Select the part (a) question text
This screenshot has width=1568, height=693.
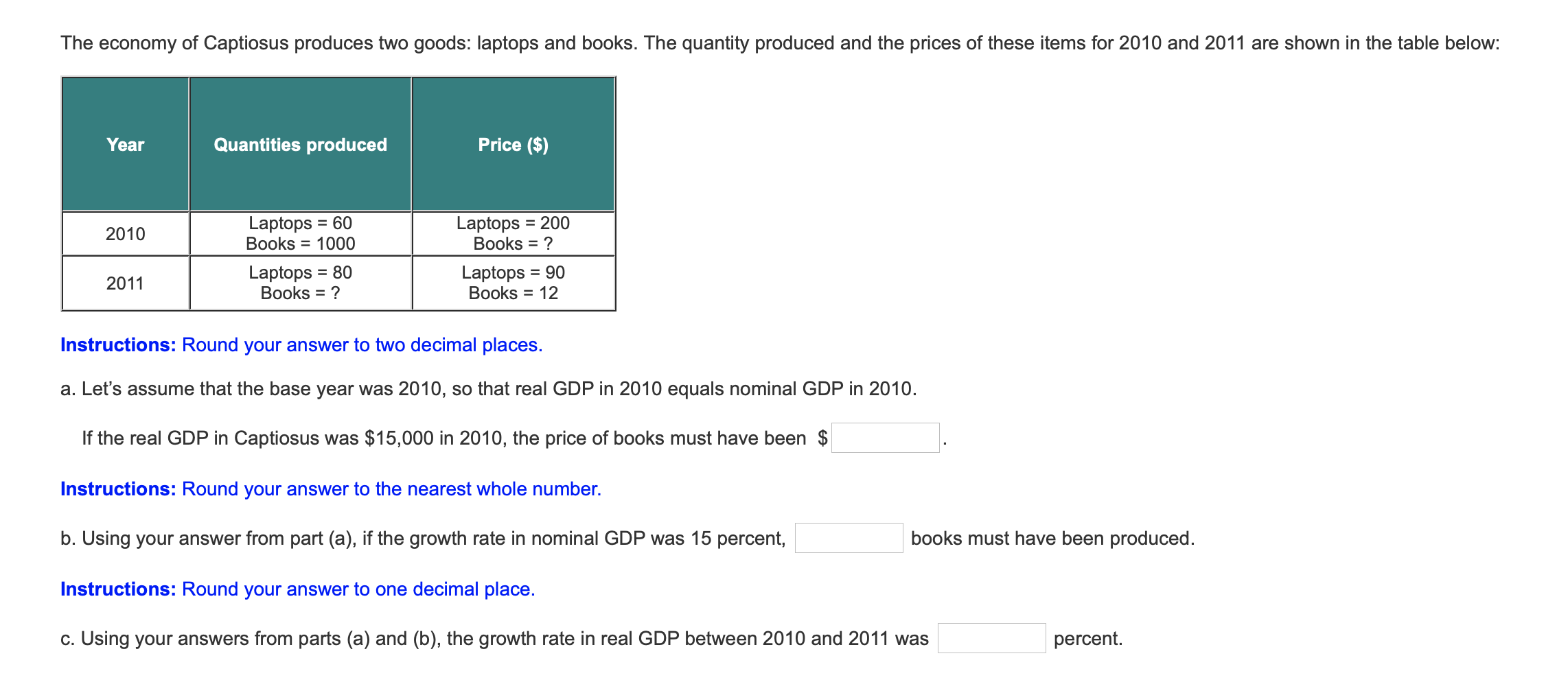(487, 388)
